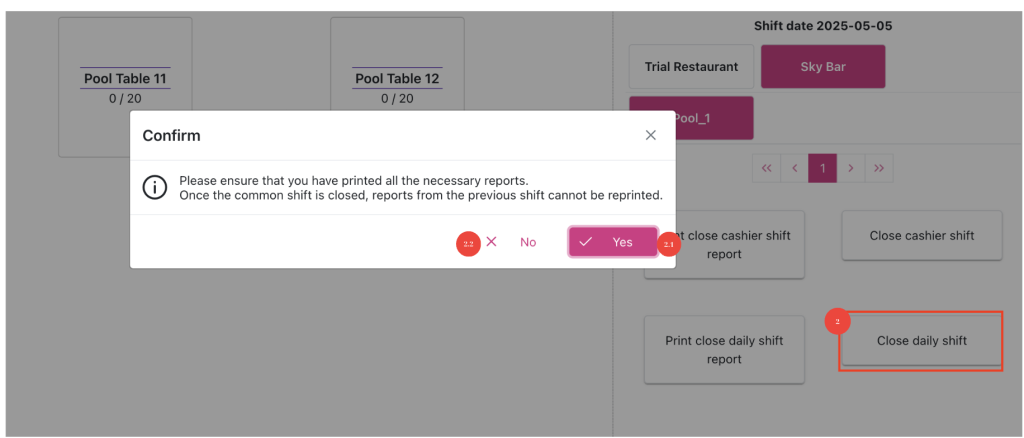Click the red 2.2 annotation badge
The height and width of the screenshot is (438, 1024).
point(468,244)
